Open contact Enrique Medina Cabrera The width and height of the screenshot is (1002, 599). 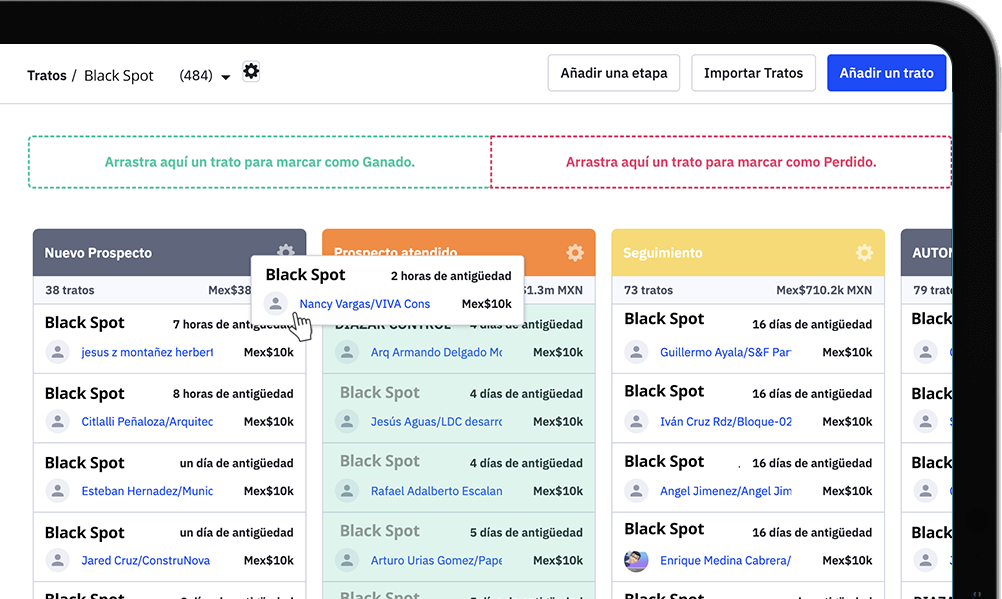725,560
